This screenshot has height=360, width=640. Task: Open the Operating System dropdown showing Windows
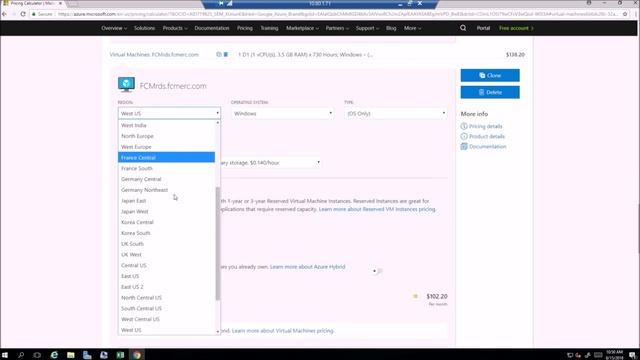click(x=282, y=113)
